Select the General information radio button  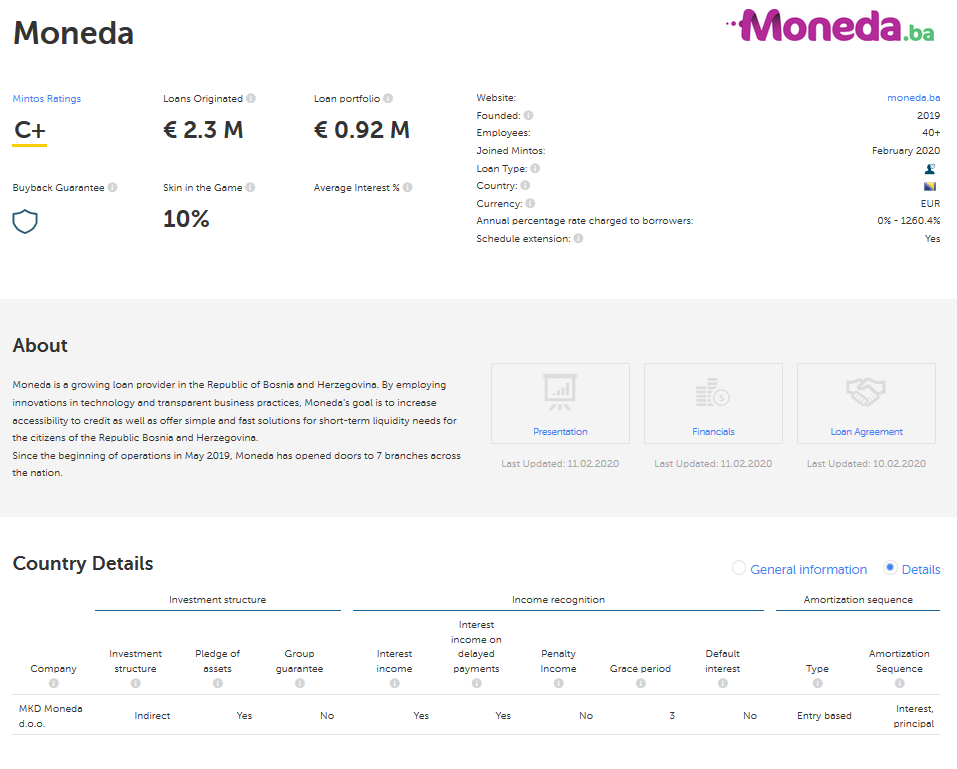(739, 568)
